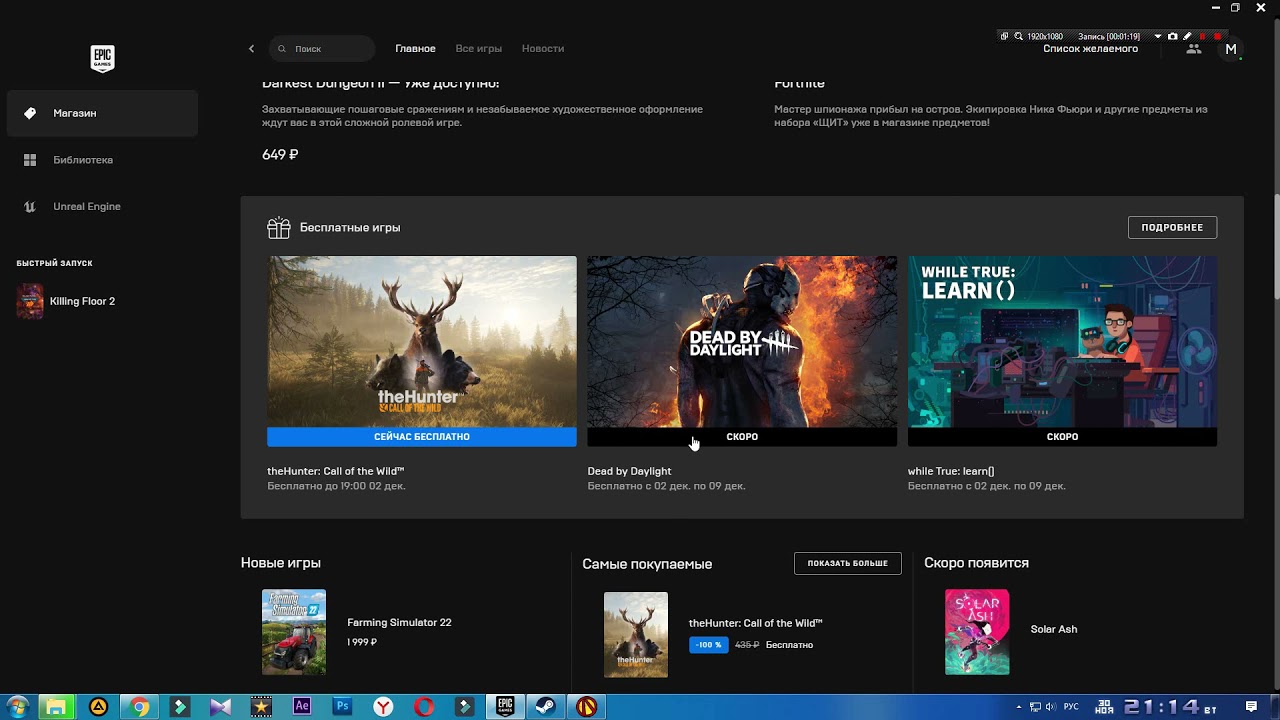This screenshot has height=720, width=1280.
Task: Click the Killing Floor 2 thumbnail icon
Action: (30, 301)
